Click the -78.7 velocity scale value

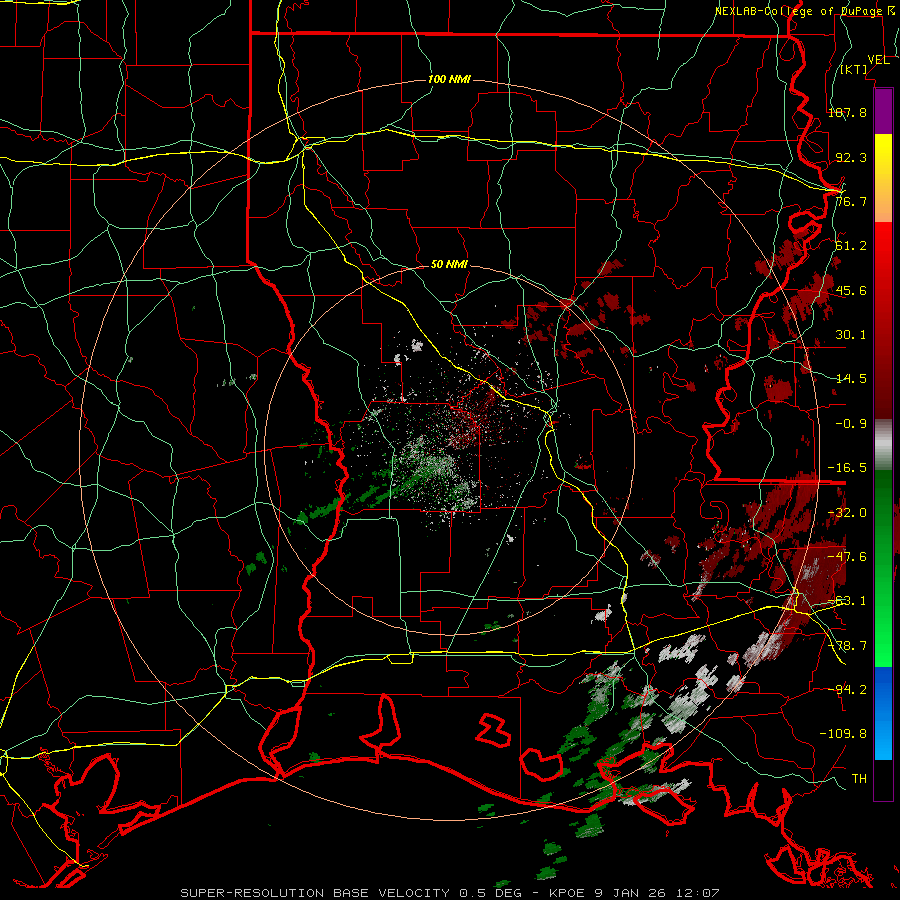coord(847,646)
